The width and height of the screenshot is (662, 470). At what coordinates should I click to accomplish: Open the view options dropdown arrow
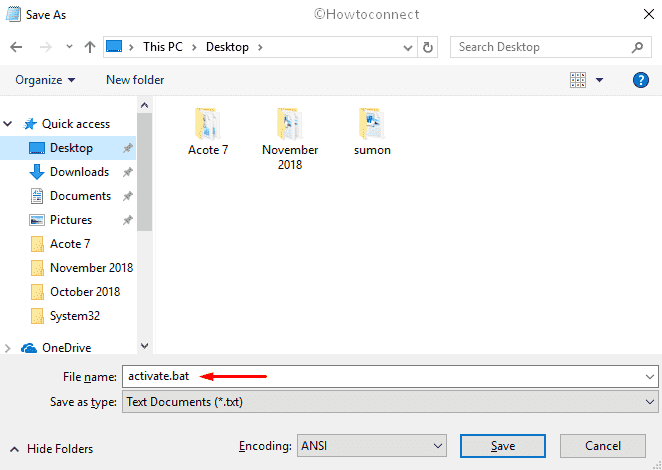click(599, 80)
